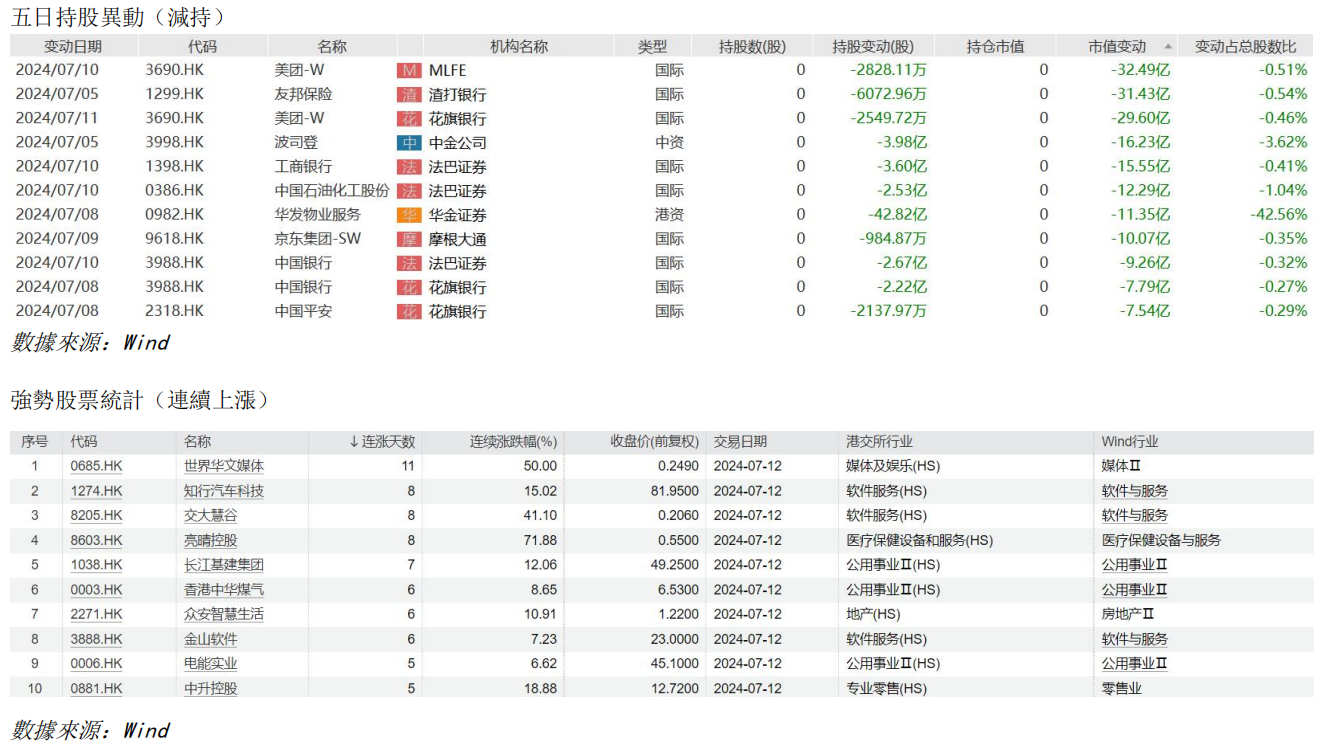Open the 长江基建集团 stock name link
The height and width of the screenshot is (755, 1326).
224,565
